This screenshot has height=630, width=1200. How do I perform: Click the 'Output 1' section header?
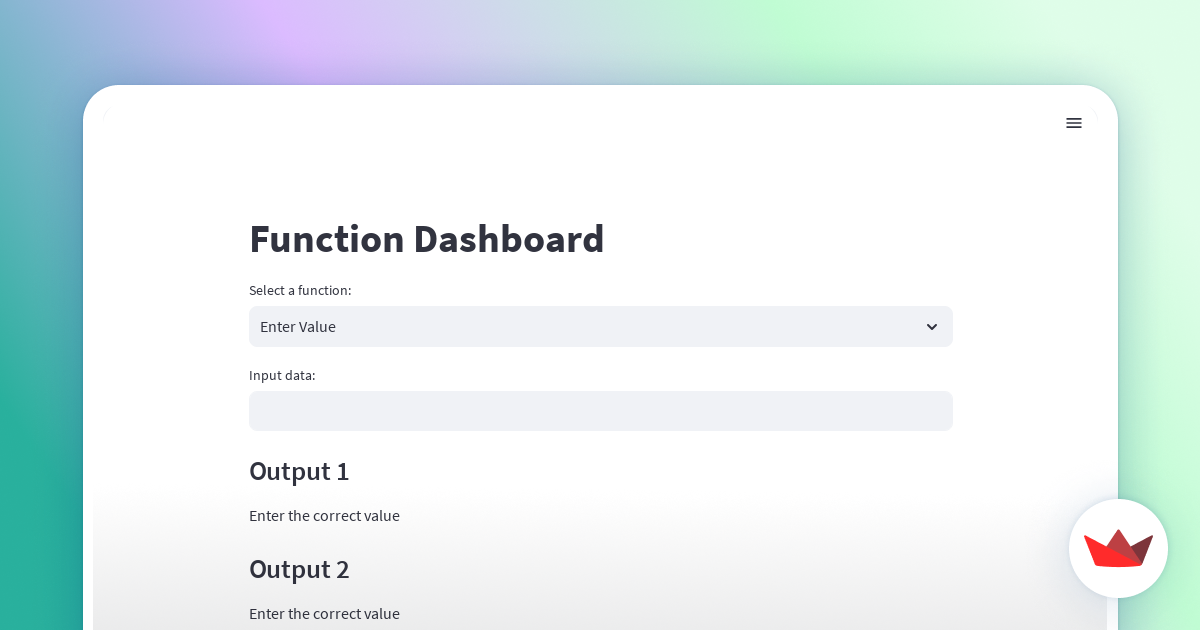pos(299,471)
